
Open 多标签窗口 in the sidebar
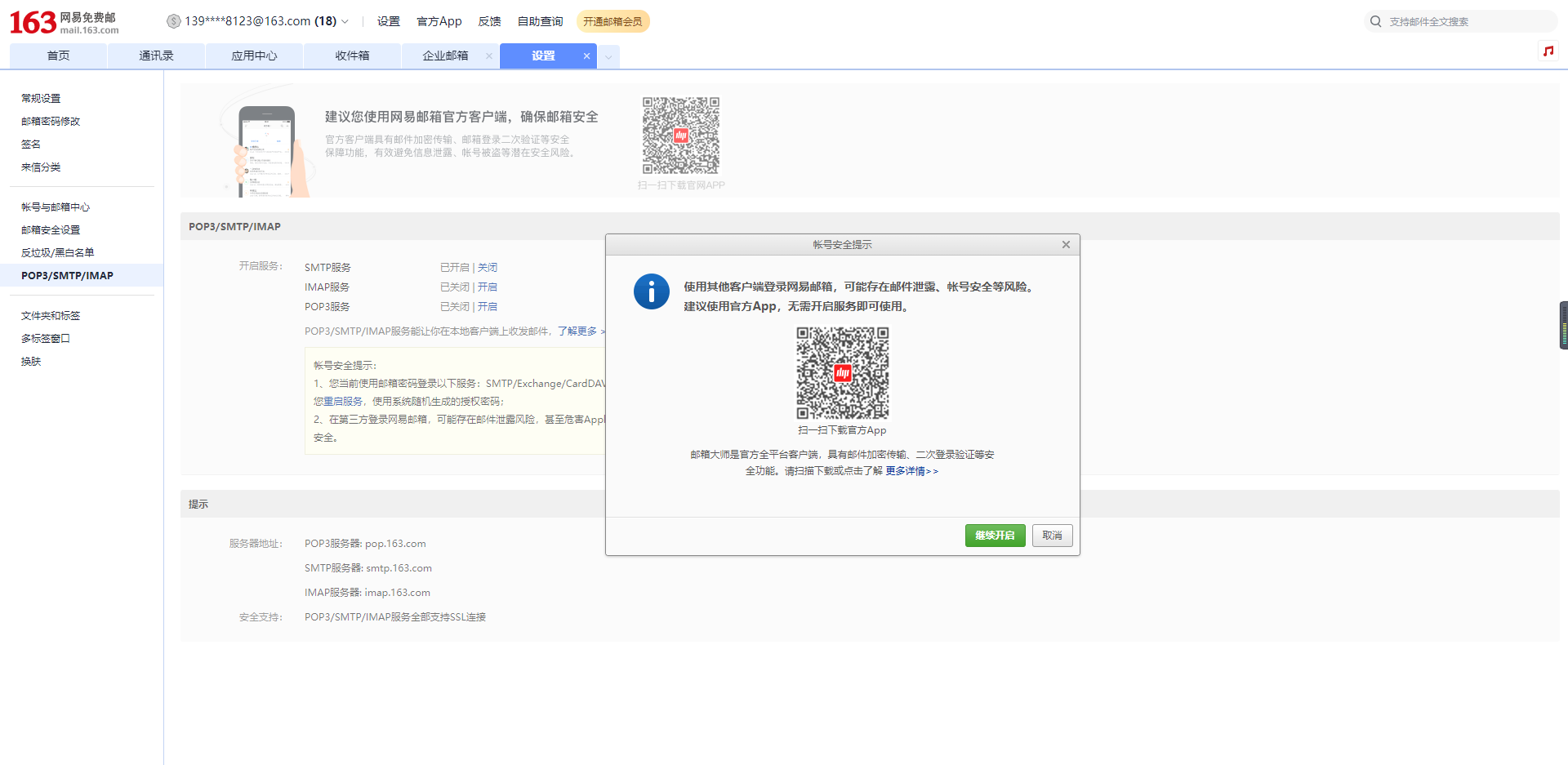(x=46, y=338)
